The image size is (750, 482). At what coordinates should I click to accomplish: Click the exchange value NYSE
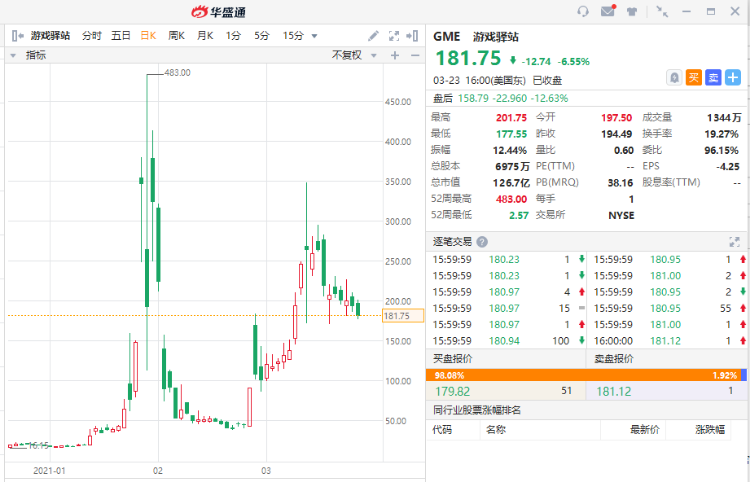point(621,215)
